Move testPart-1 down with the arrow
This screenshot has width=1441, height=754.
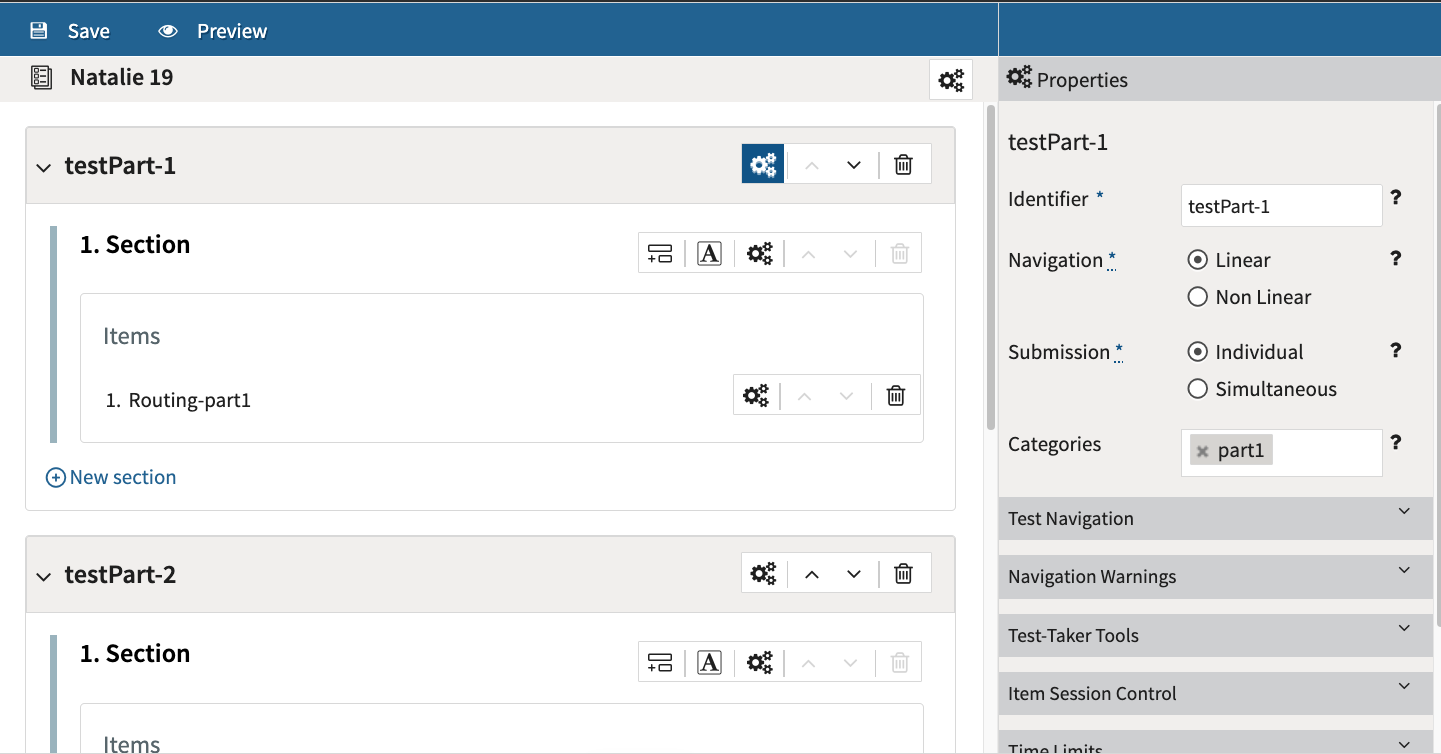click(853, 165)
